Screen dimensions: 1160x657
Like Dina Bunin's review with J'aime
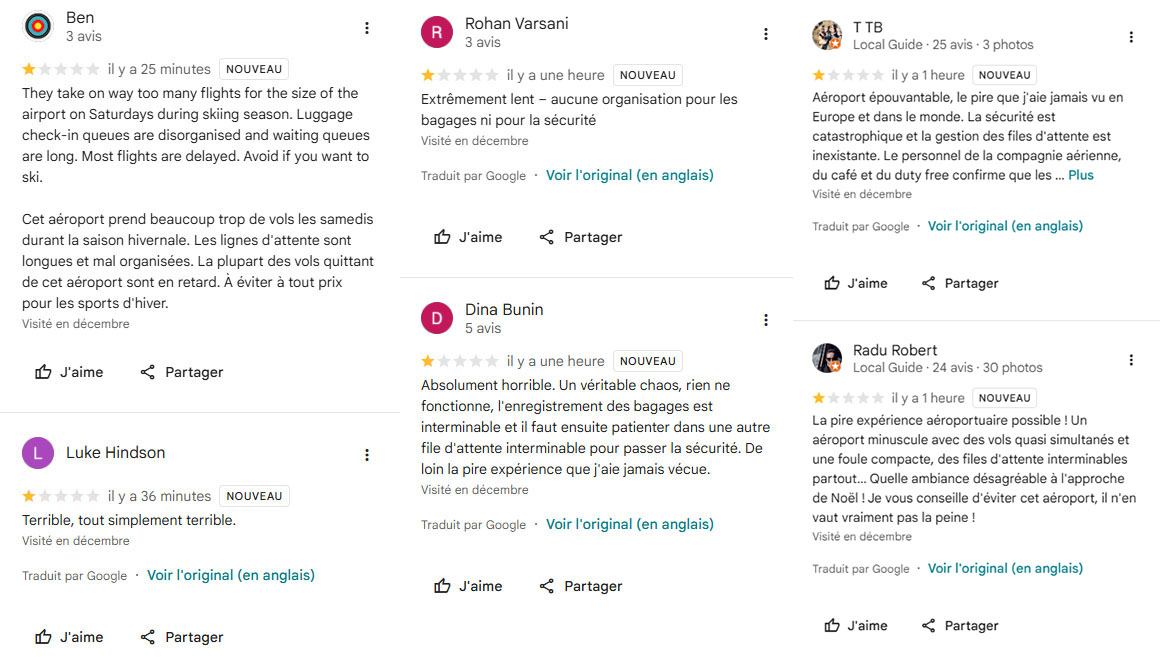click(467, 586)
